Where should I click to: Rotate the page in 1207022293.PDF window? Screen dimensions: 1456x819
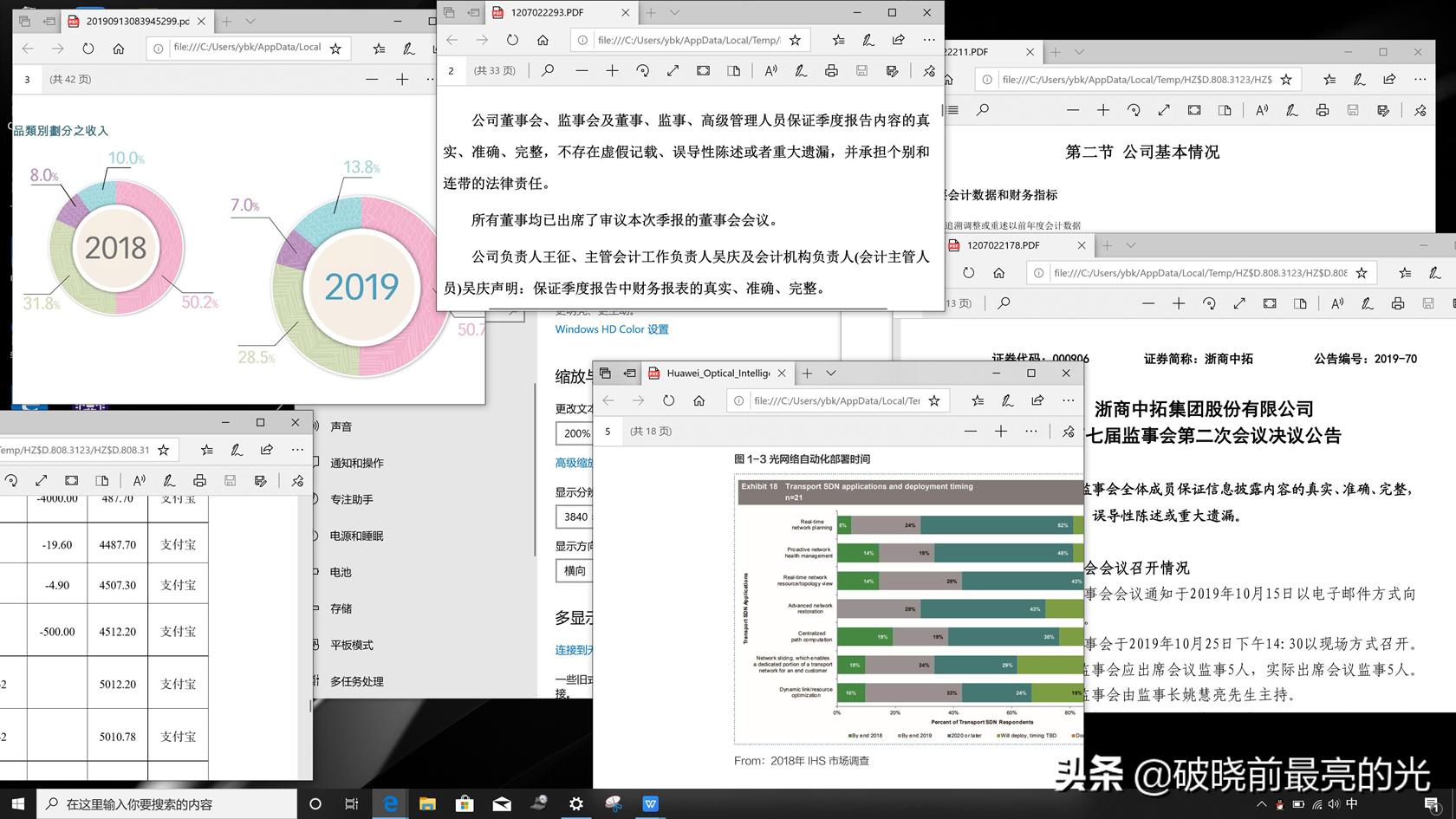click(x=642, y=71)
